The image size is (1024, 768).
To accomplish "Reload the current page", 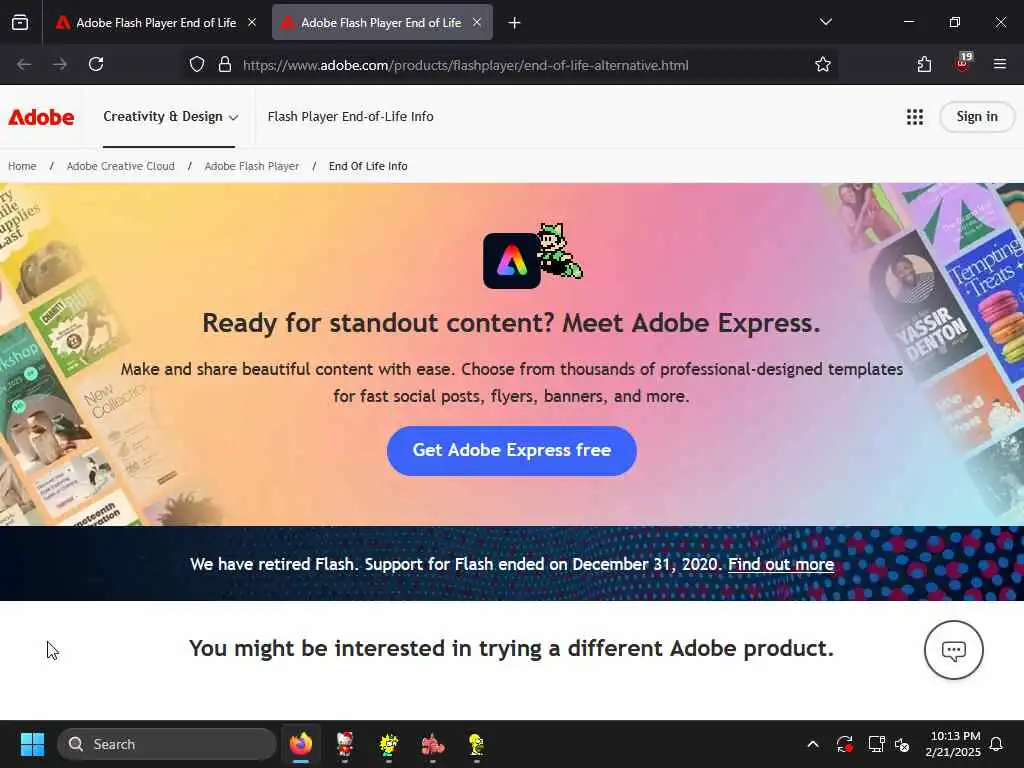I will (x=96, y=64).
